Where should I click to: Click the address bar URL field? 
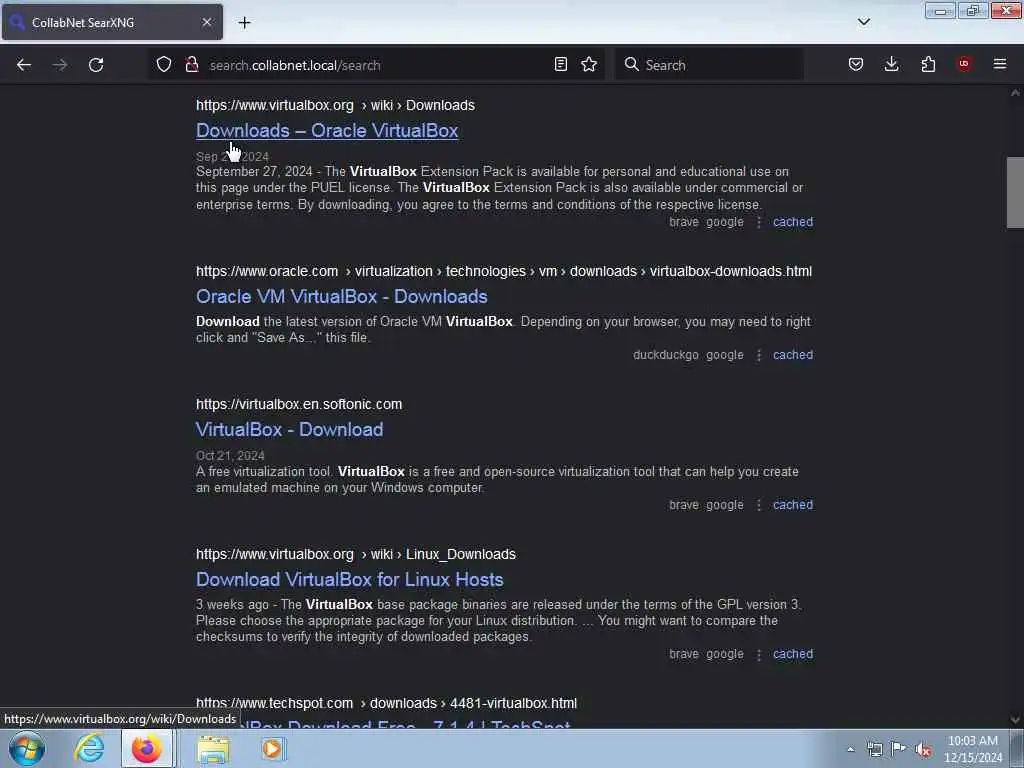pyautogui.click(x=376, y=65)
